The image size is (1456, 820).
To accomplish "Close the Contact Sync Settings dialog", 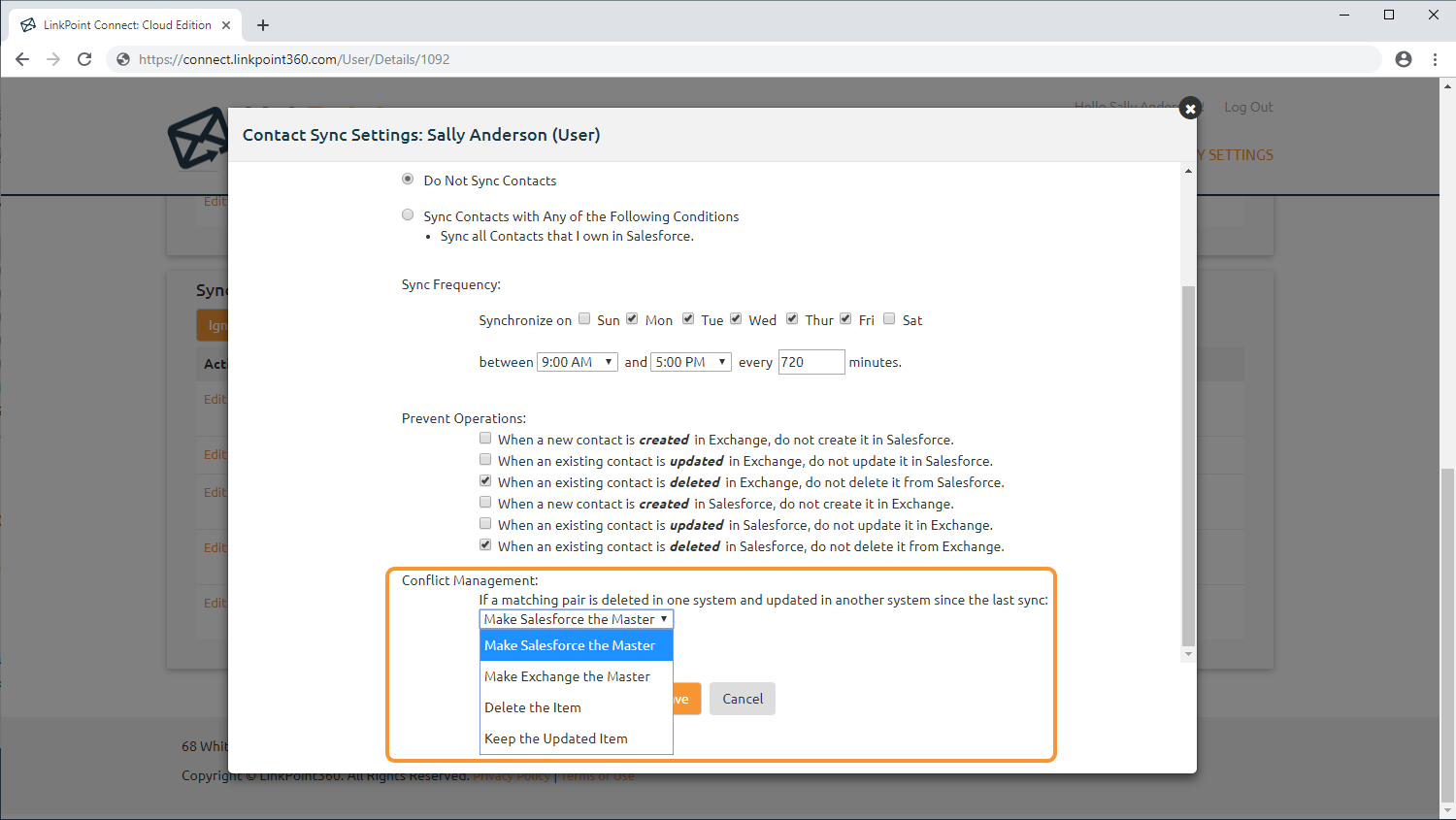I will (x=1190, y=109).
